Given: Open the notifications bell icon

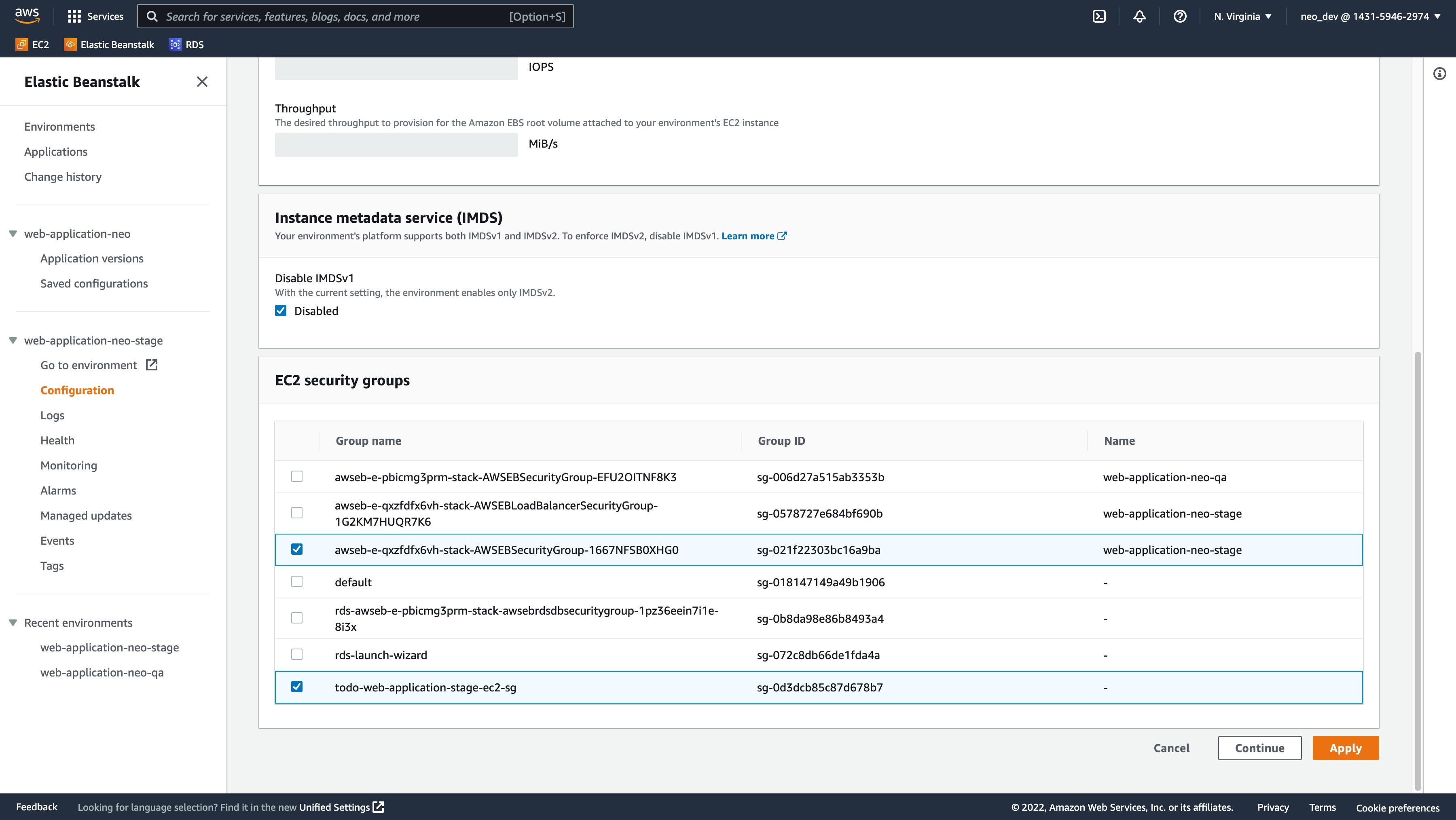Looking at the screenshot, I should 1139,17.
